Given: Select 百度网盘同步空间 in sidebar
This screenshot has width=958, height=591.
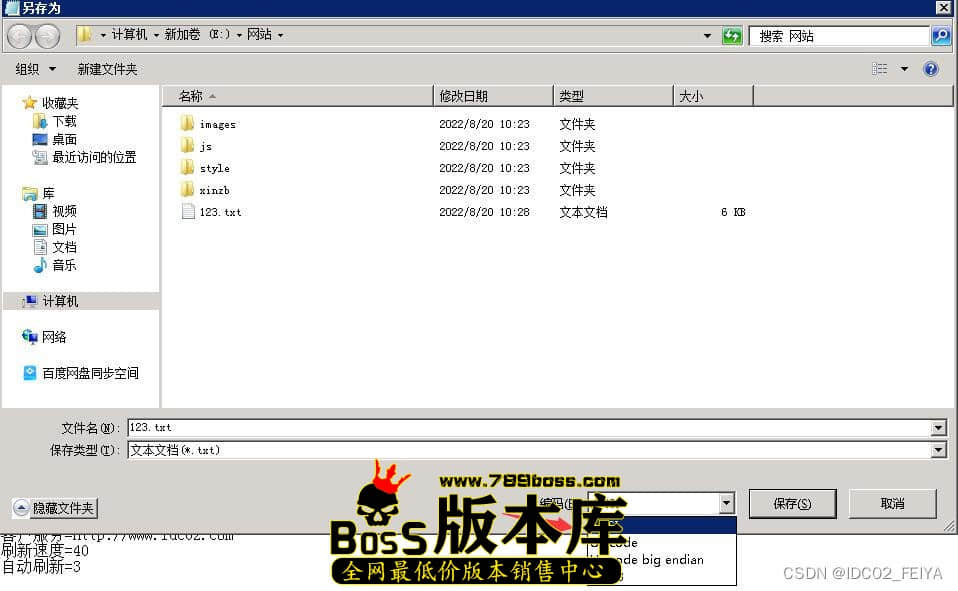Looking at the screenshot, I should pyautogui.click(x=90, y=373).
